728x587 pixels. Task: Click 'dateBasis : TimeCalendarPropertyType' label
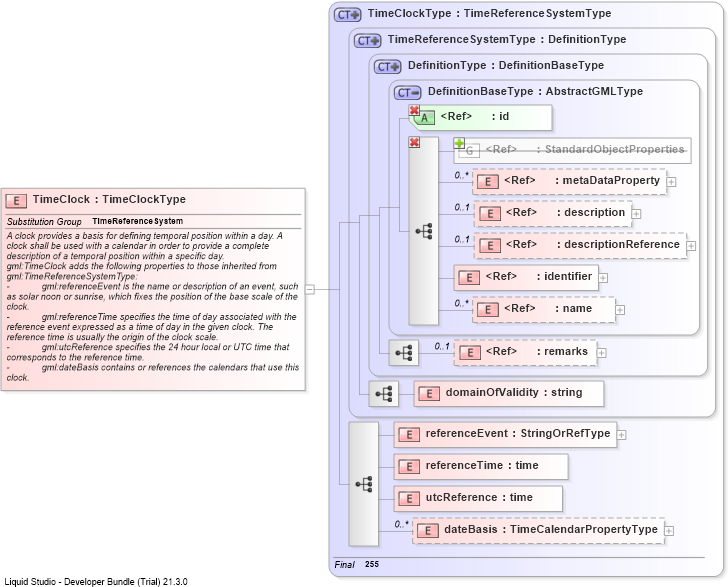[x=551, y=529]
